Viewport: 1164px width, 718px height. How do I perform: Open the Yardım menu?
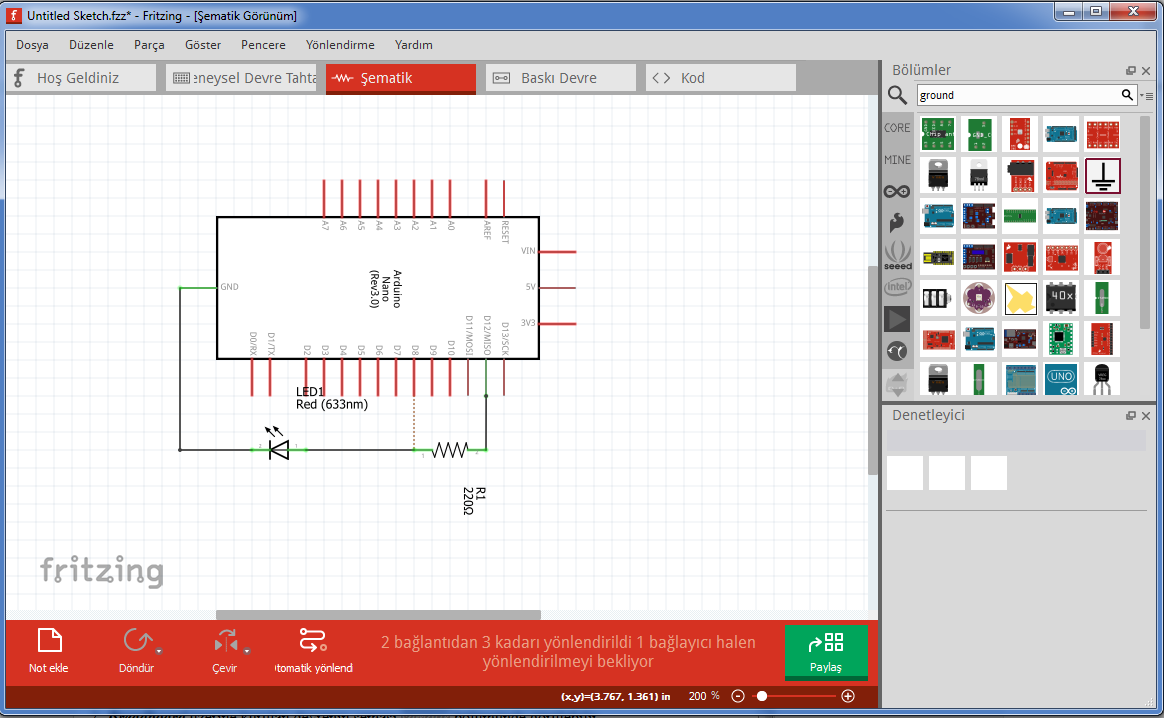tap(413, 45)
